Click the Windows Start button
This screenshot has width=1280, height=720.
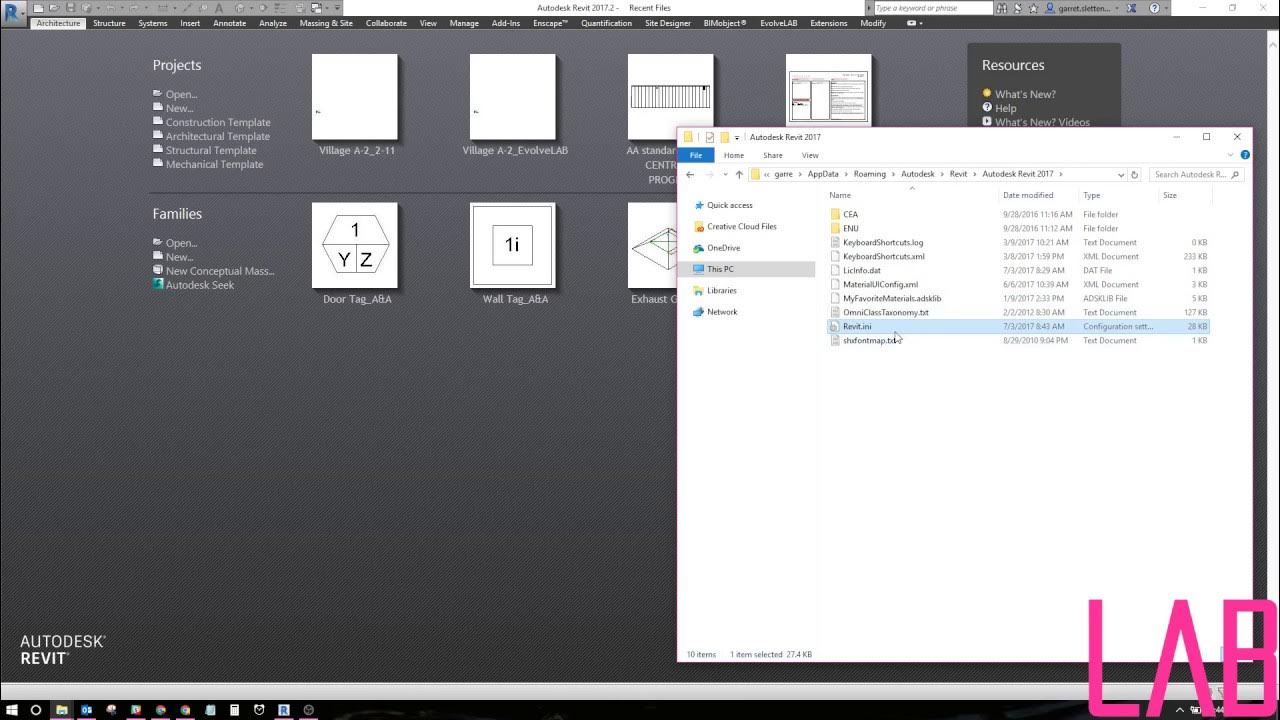tap(10, 710)
